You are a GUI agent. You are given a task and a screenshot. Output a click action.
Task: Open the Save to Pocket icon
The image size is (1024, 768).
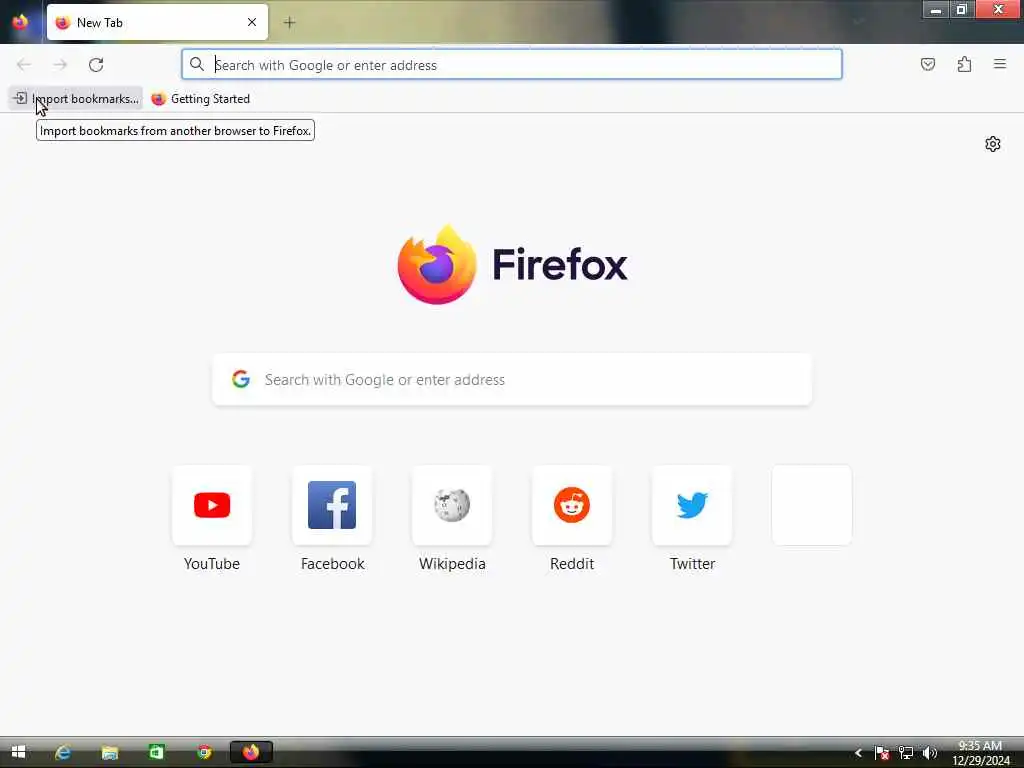[927, 64]
